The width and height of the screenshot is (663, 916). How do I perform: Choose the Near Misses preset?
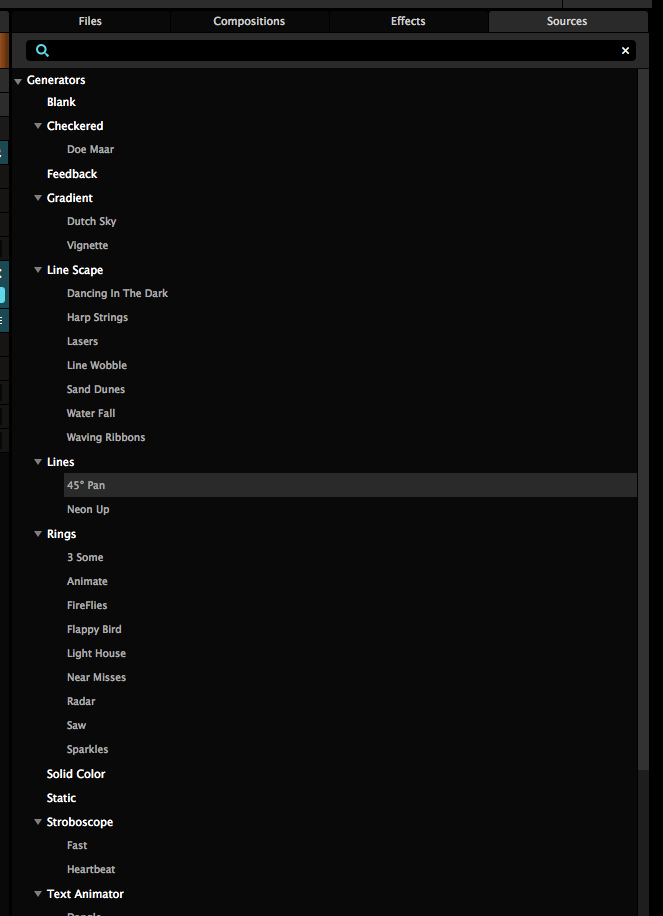tap(96, 677)
